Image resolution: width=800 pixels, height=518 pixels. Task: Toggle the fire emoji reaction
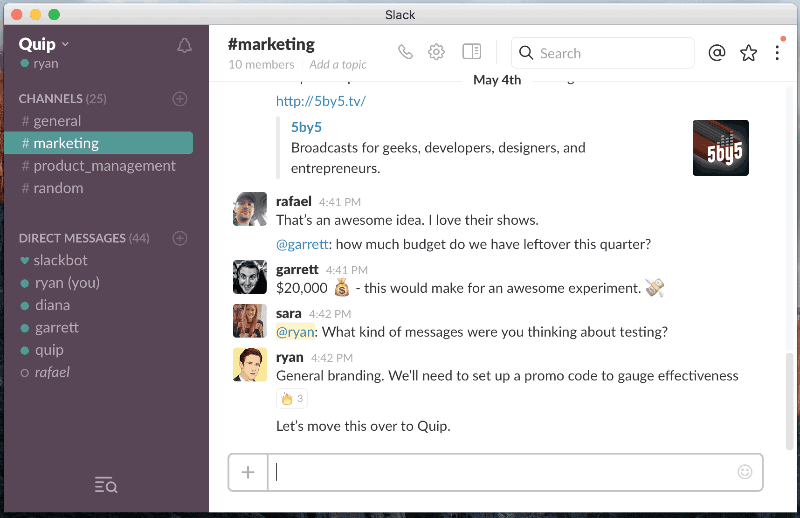(x=292, y=399)
